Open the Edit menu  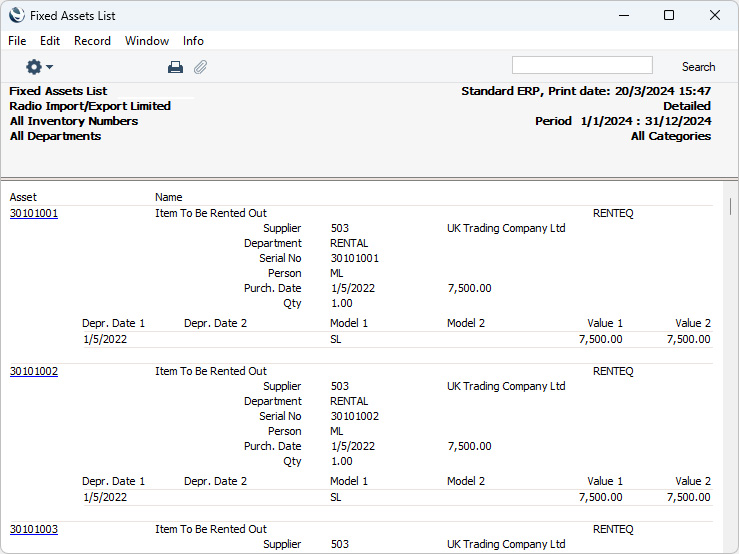click(x=50, y=41)
